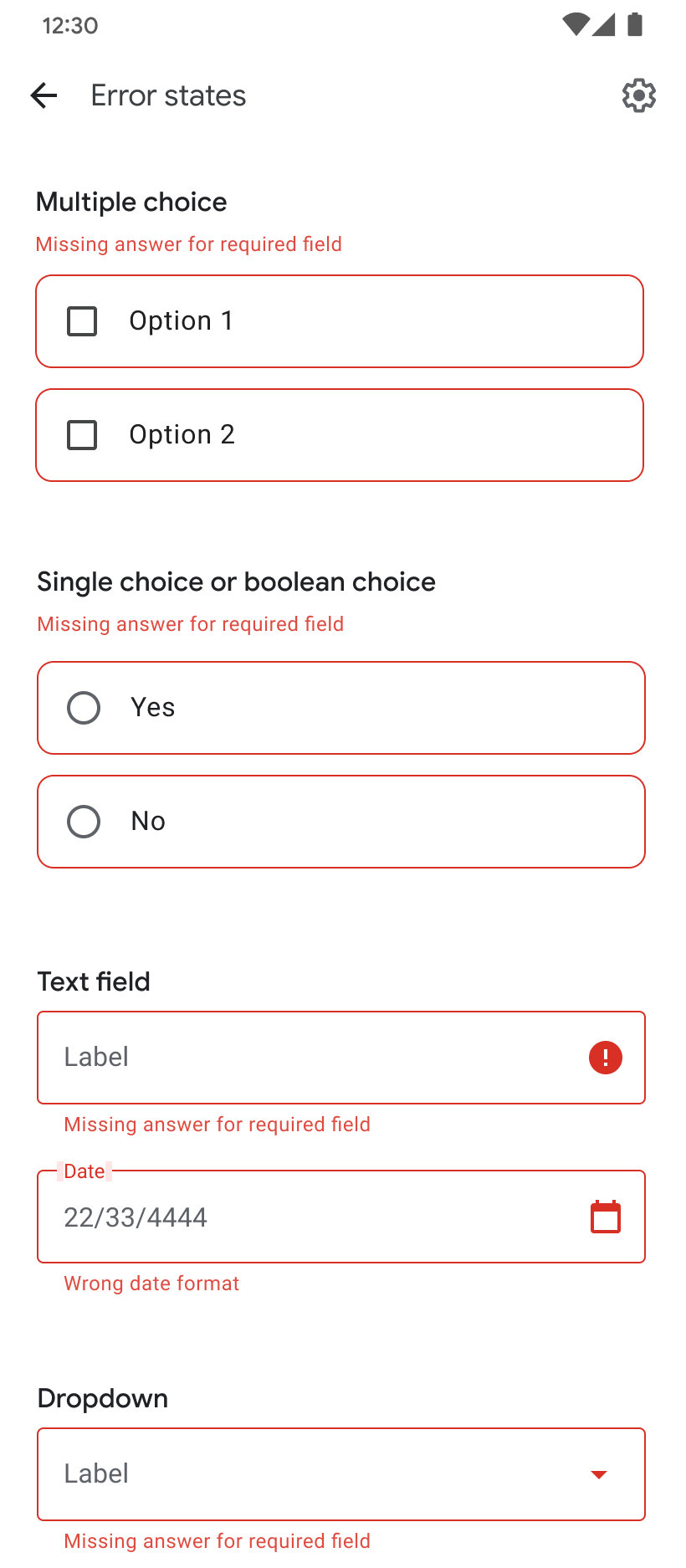The height and width of the screenshot is (1568, 686).
Task: Check the Option 2 checkbox
Action: pos(81,434)
